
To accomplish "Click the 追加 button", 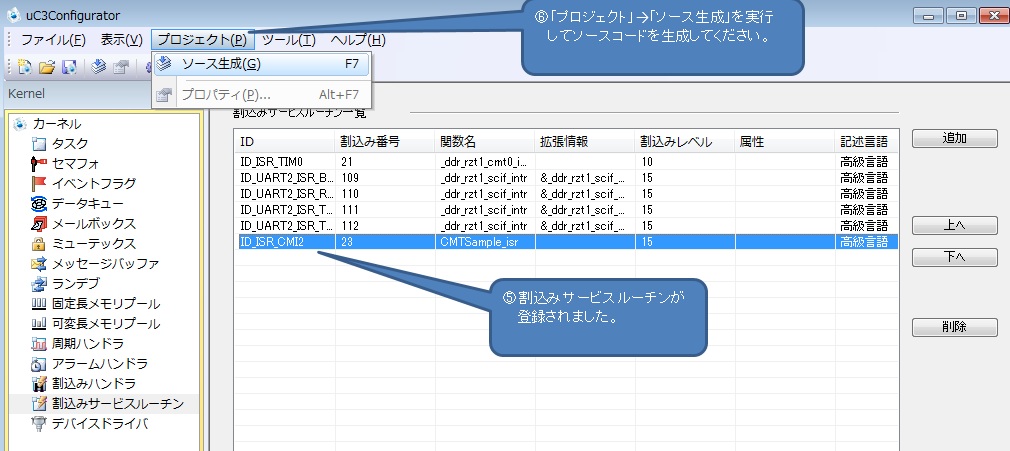I will pos(954,138).
